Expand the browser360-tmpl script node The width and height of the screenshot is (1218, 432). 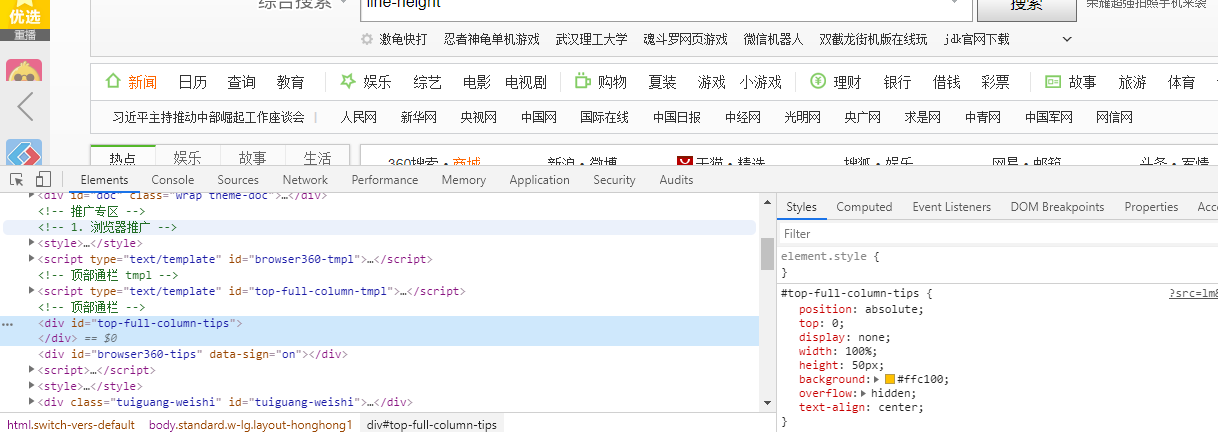pos(32,259)
